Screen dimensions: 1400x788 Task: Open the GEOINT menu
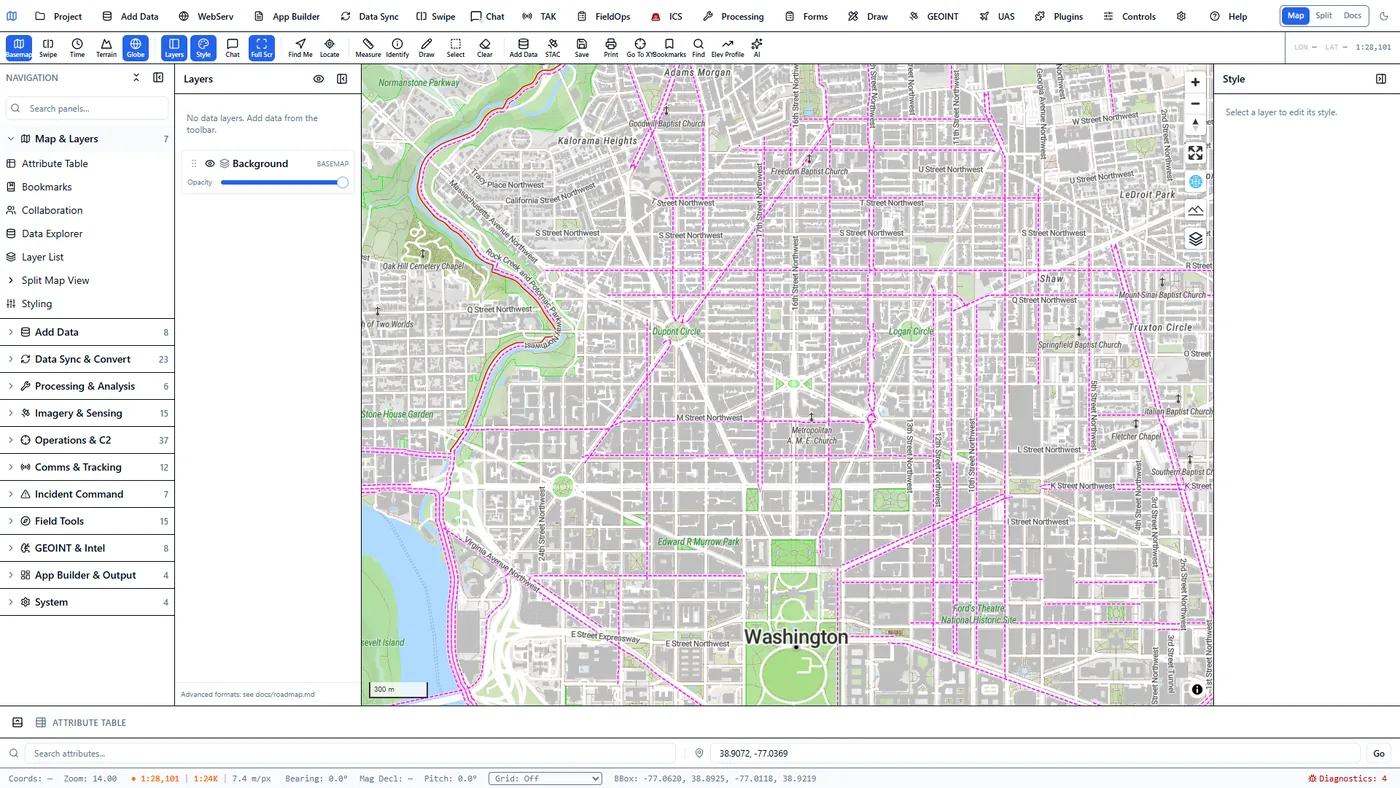933,16
